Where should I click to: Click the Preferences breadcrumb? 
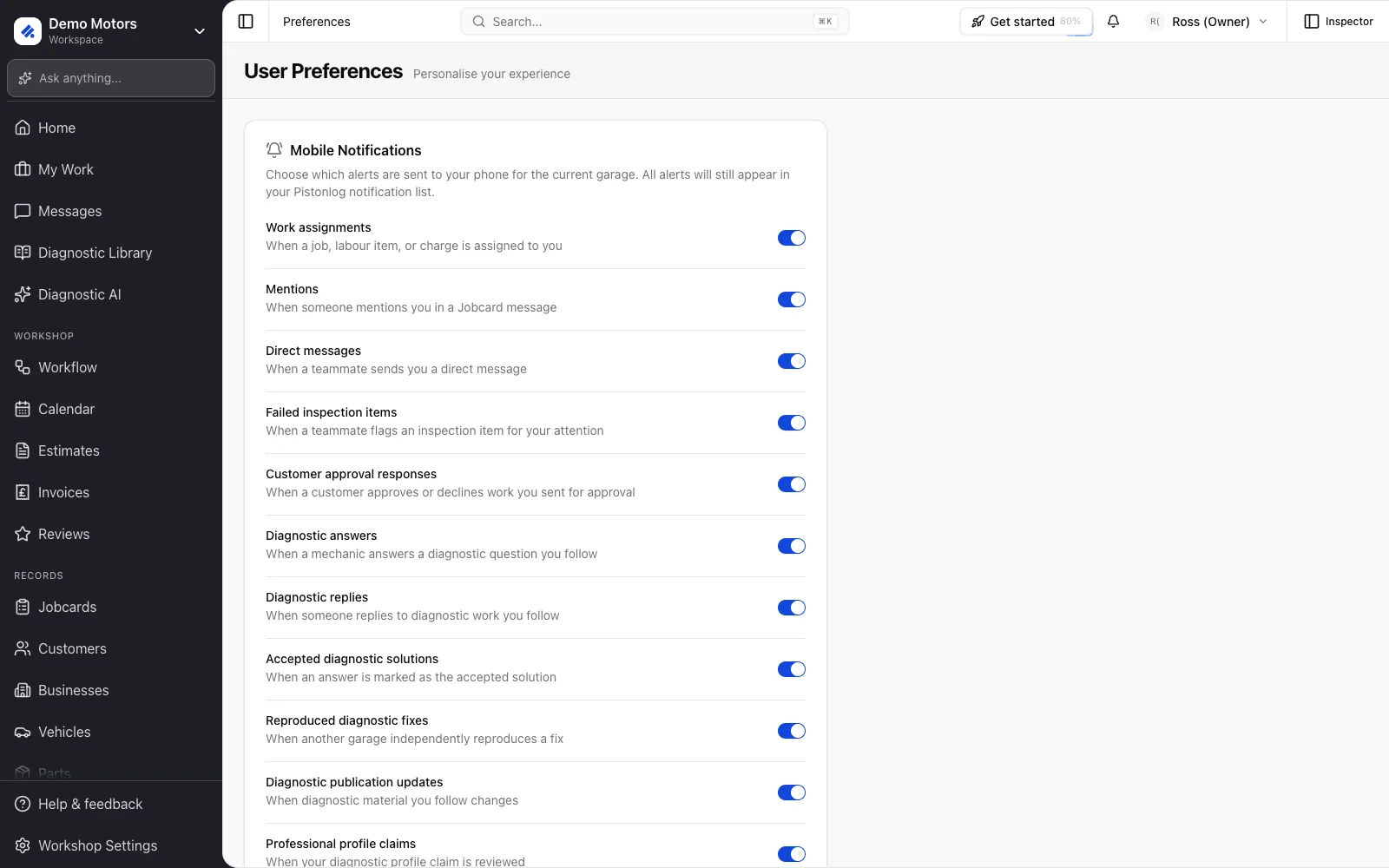(x=317, y=22)
